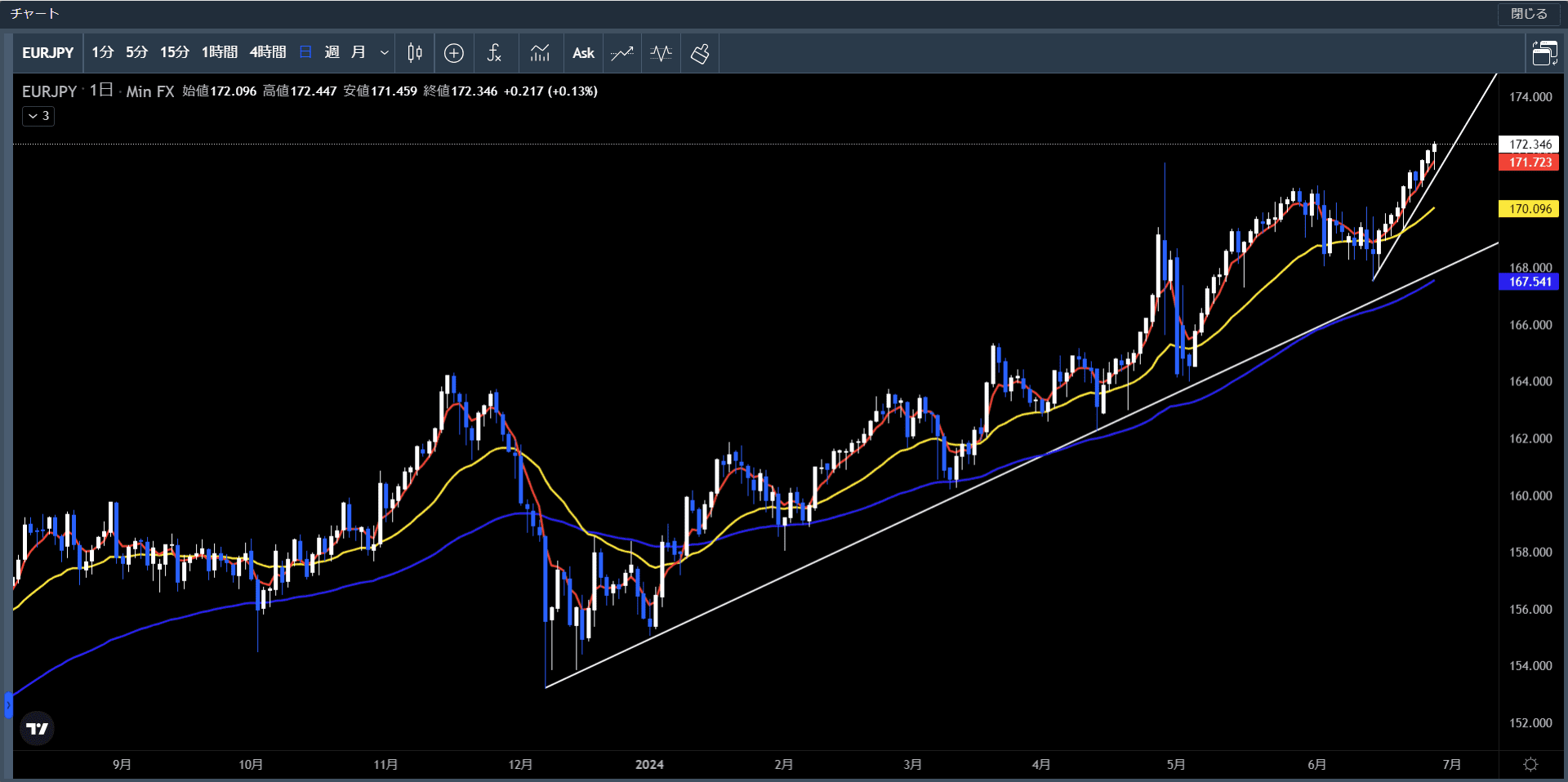Click the チャート window title

[34, 14]
